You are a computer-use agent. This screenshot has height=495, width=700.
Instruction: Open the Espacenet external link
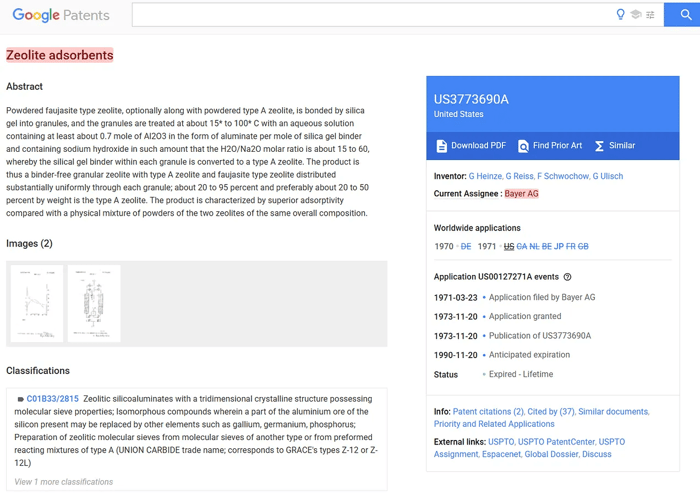[x=501, y=454]
